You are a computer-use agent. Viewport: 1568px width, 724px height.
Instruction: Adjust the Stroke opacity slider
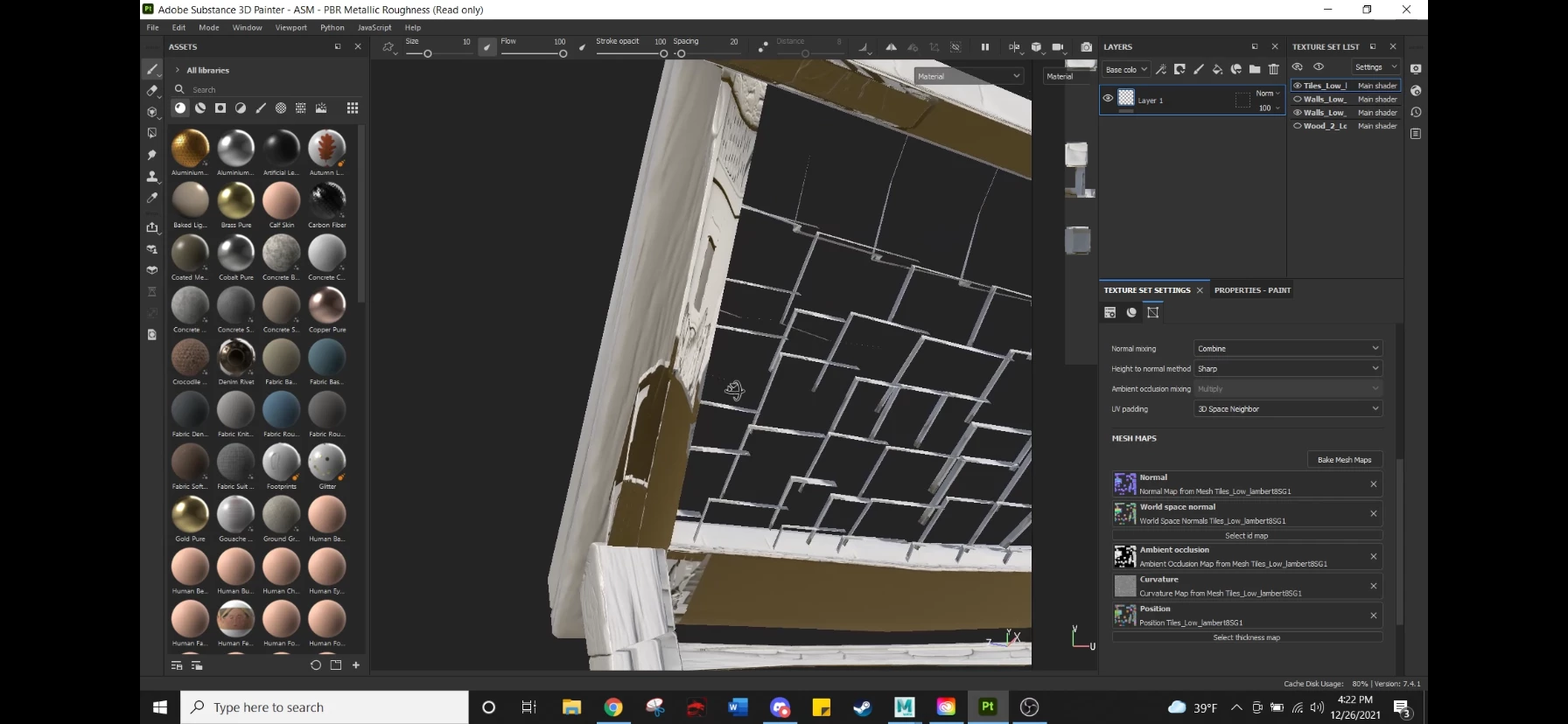[663, 54]
